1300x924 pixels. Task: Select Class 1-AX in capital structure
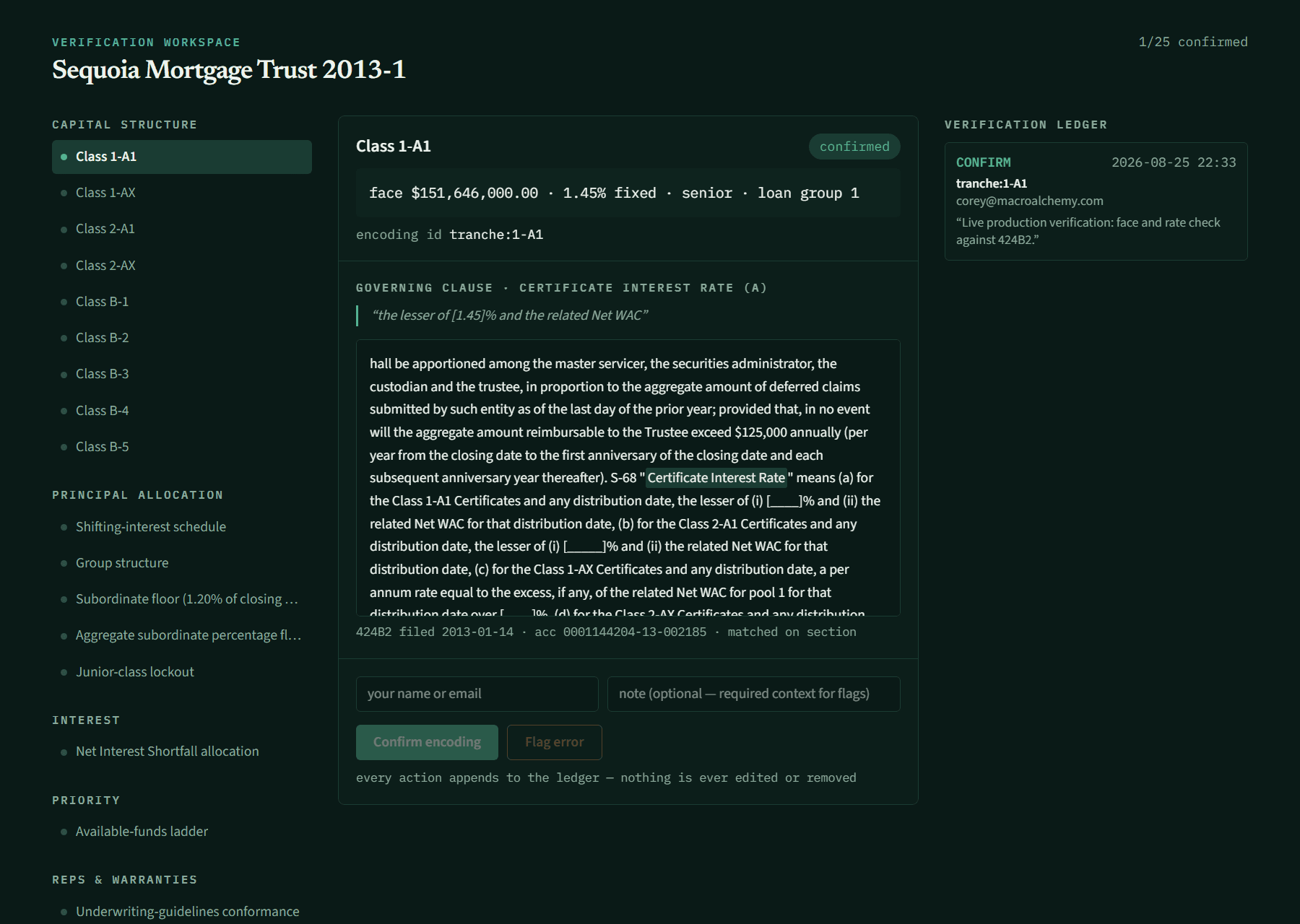(x=182, y=193)
